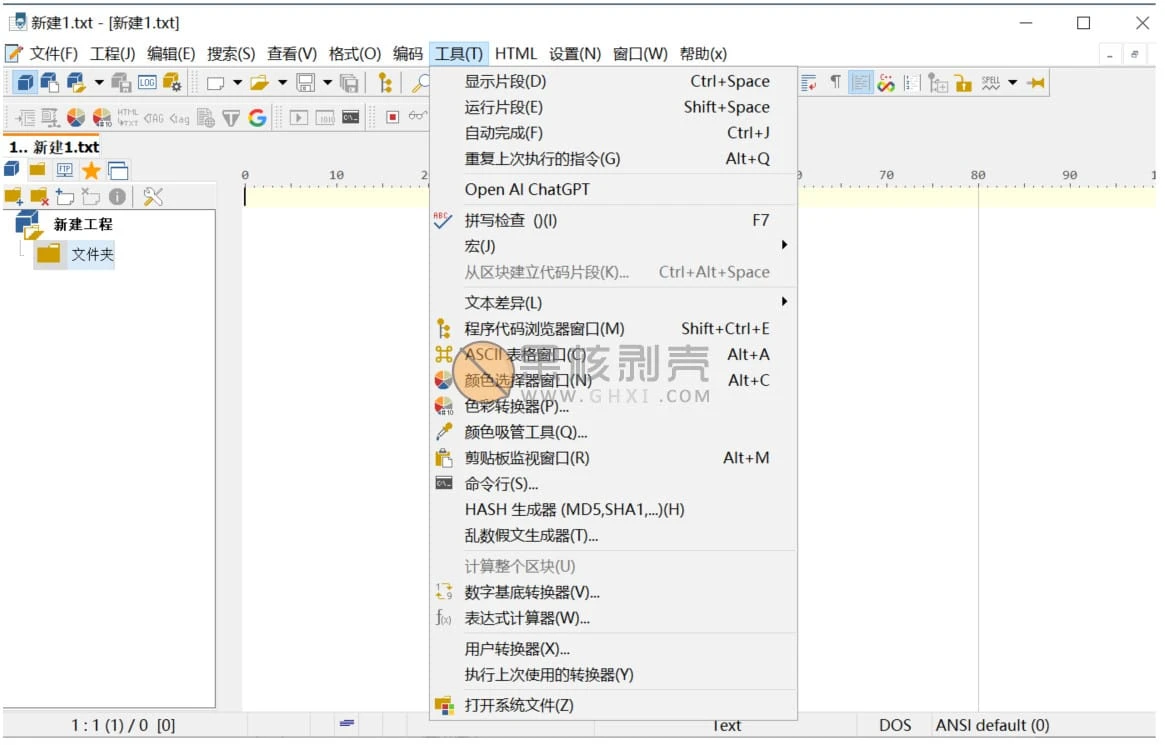Click the HTML to TXT conversion icon
The height and width of the screenshot is (745, 1165).
[128, 118]
